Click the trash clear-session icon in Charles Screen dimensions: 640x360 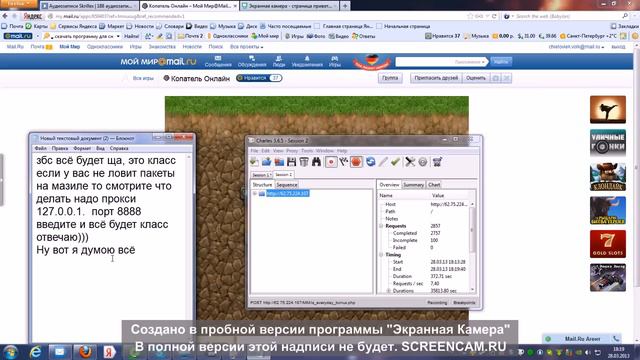click(304, 162)
